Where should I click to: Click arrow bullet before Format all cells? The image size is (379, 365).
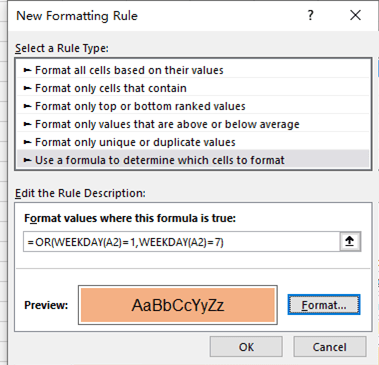coord(27,70)
